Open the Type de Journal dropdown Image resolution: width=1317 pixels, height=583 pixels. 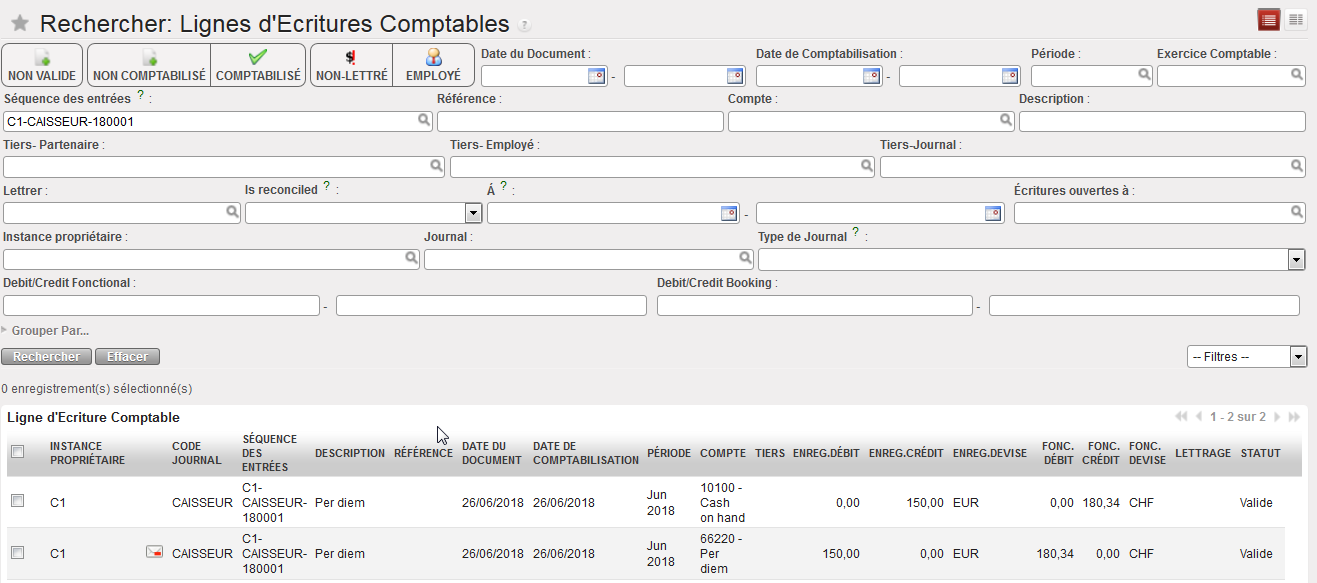coord(1296,260)
